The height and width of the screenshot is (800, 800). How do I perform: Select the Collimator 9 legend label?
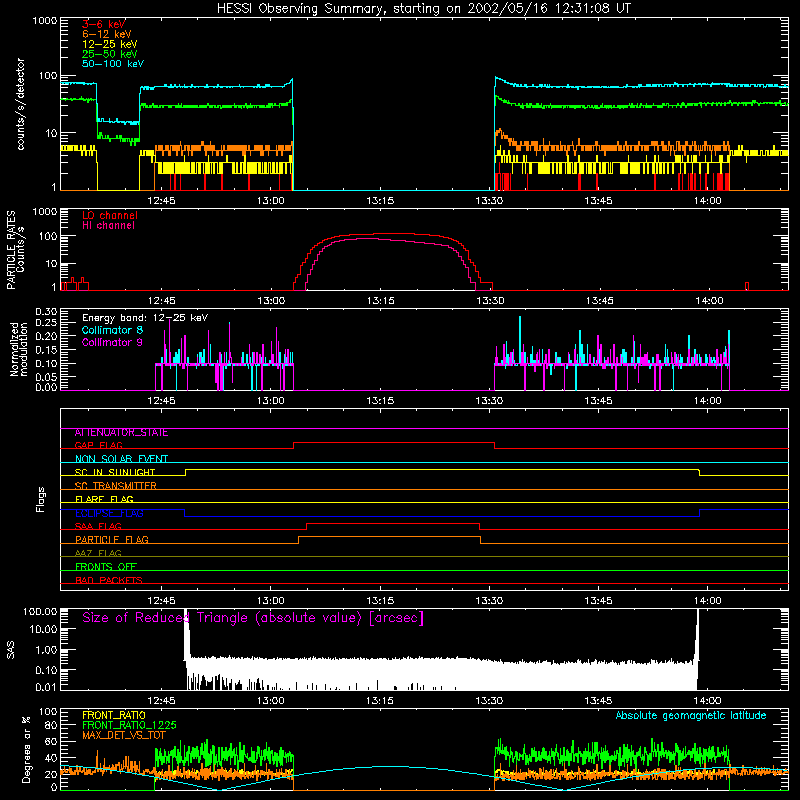tap(112, 342)
